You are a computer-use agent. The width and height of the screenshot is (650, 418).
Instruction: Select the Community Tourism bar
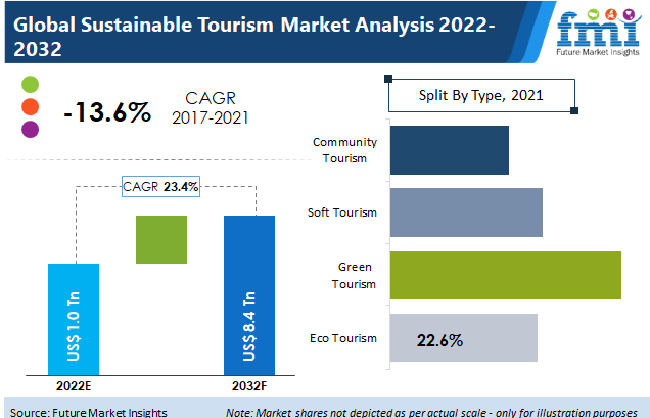[448, 151]
